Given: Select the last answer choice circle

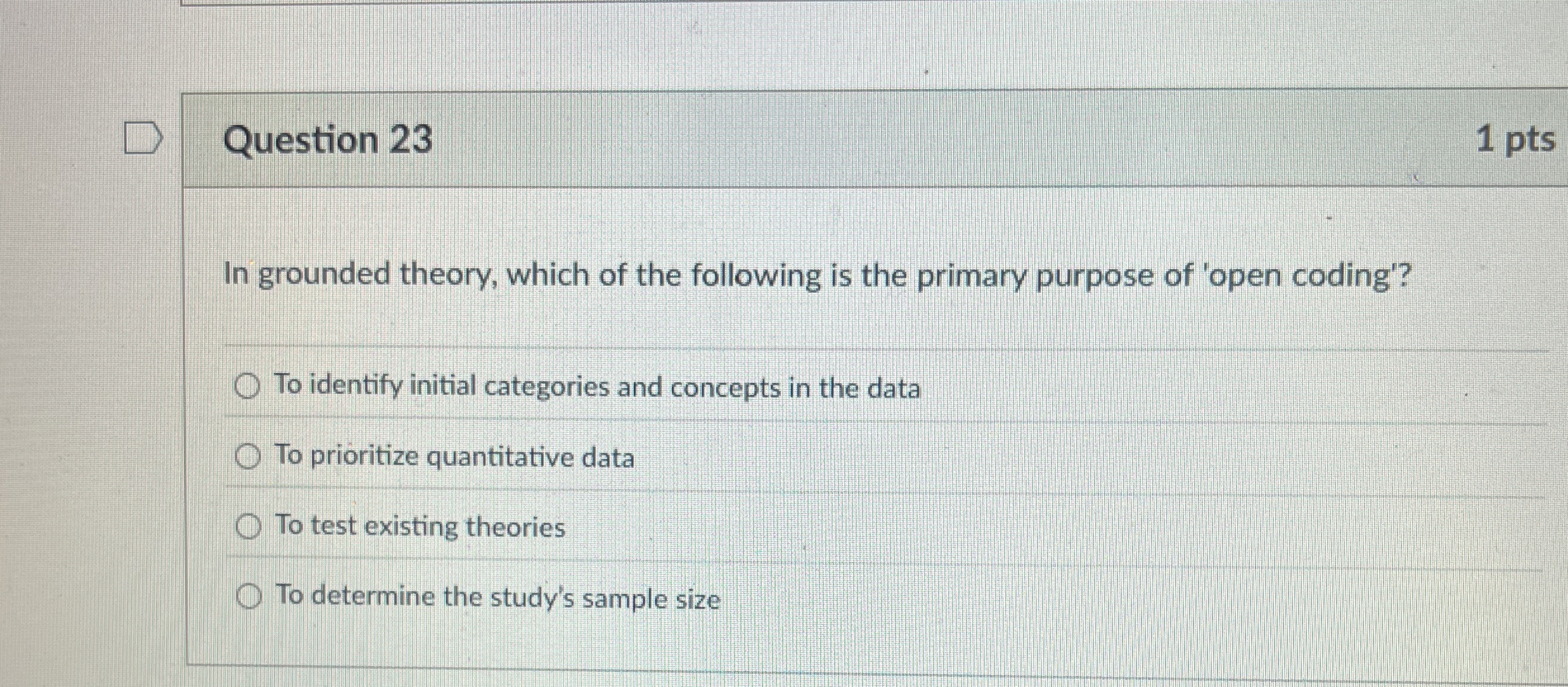Looking at the screenshot, I should [x=248, y=596].
